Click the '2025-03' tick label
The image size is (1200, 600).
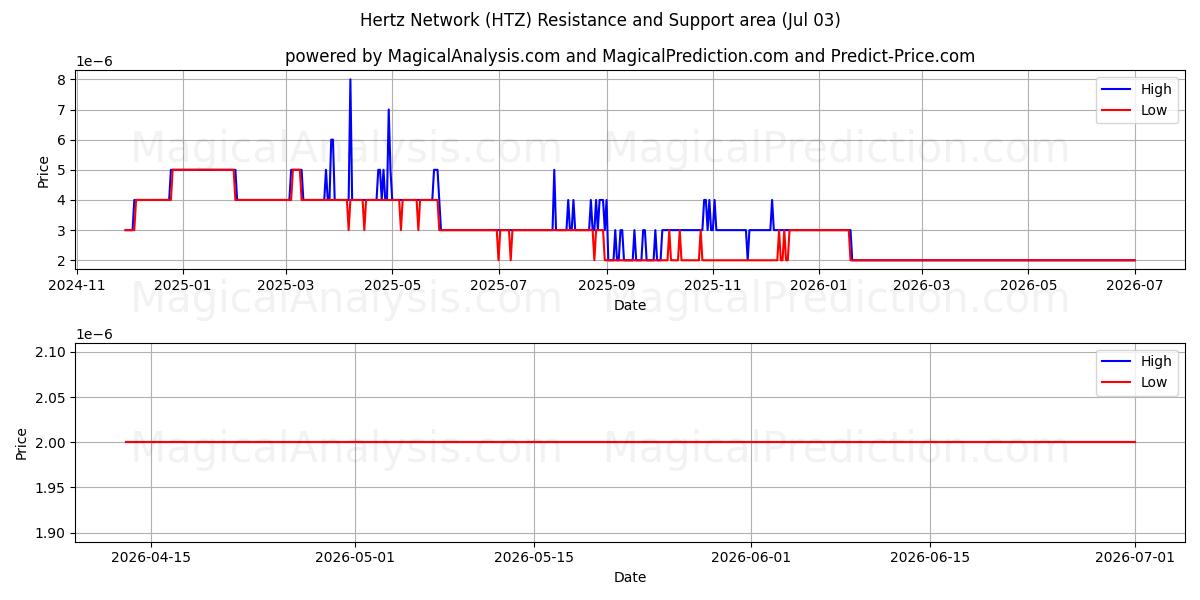(286, 285)
